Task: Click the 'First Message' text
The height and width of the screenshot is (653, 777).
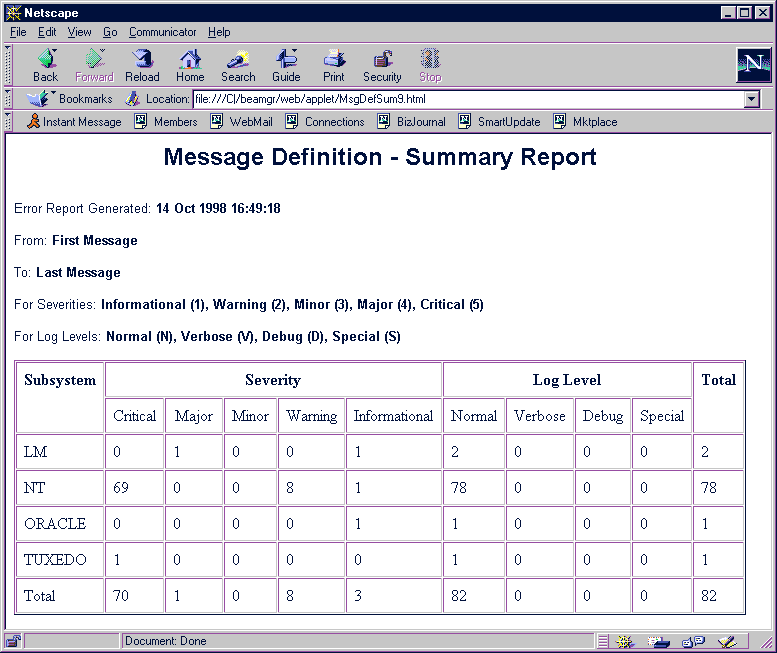Action: [95, 240]
